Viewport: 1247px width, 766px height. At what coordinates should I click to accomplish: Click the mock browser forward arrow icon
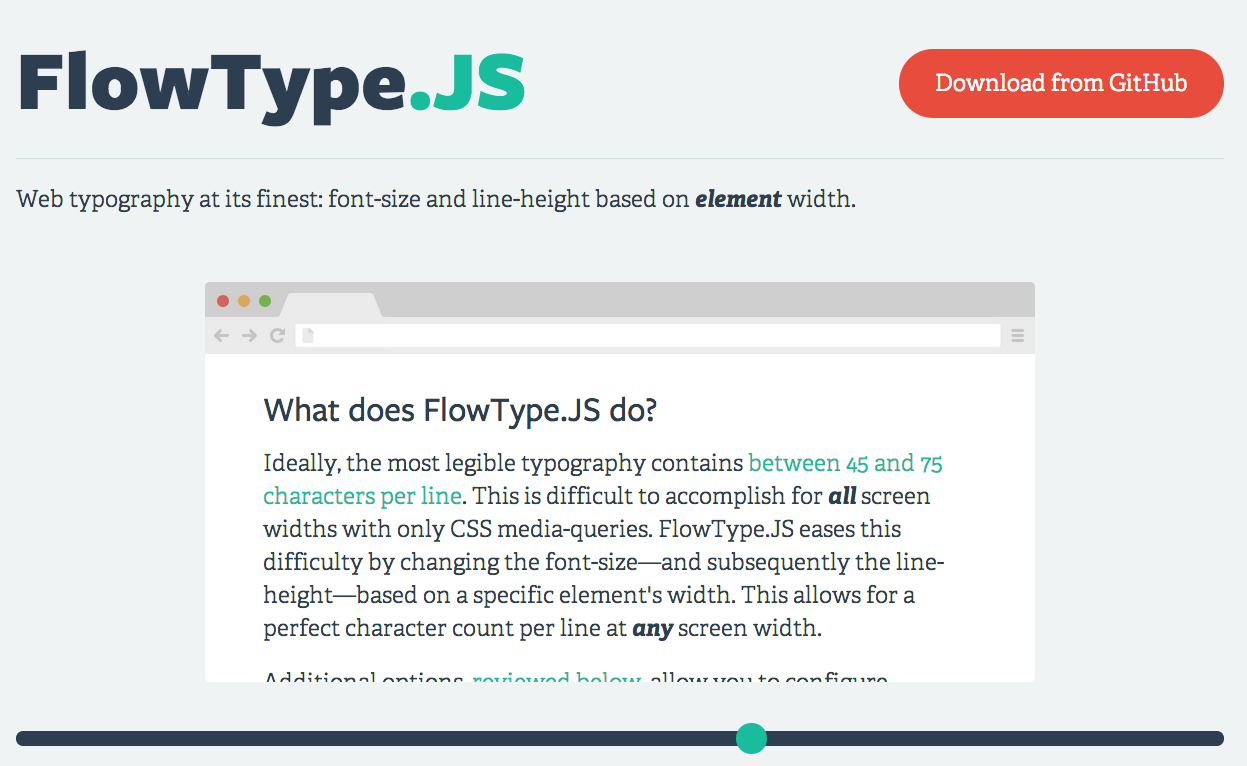250,336
